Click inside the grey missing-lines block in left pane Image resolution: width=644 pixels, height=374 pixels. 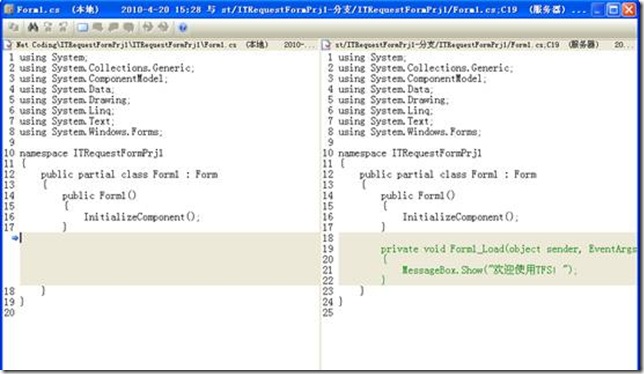coord(169,259)
